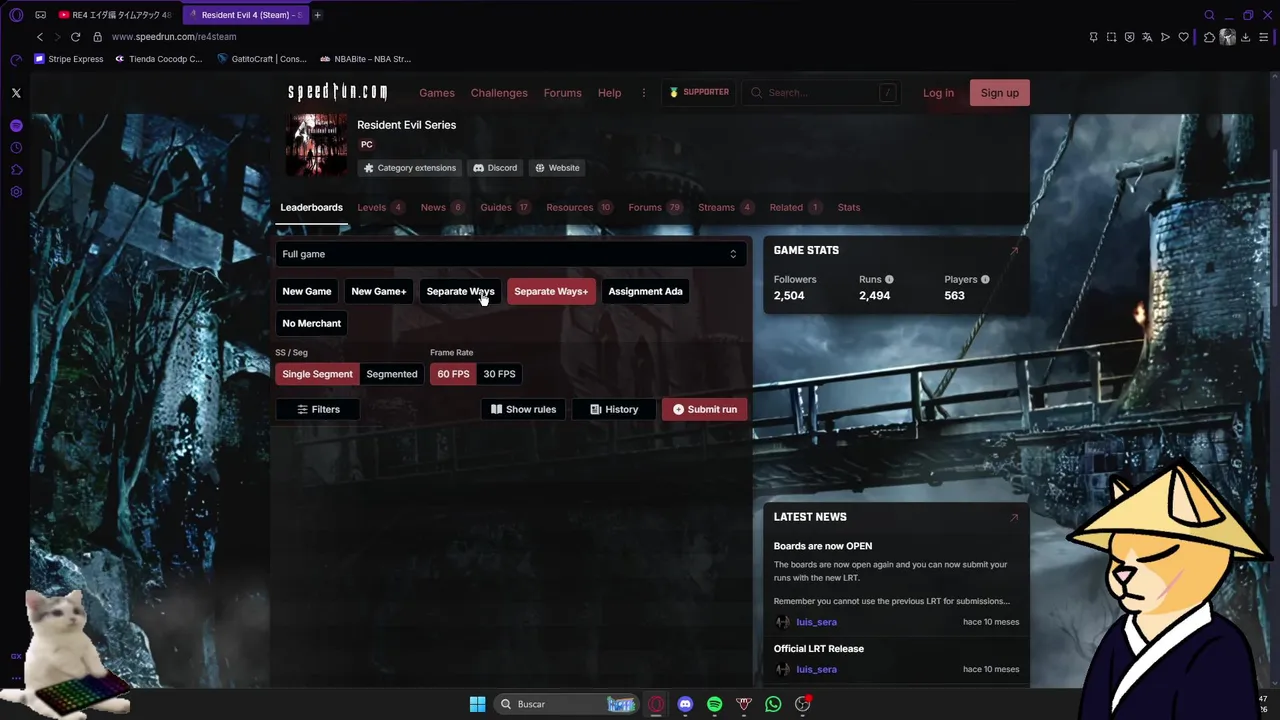The width and height of the screenshot is (1280, 720).
Task: Open the ad blocker shield icon
Action: click(1129, 37)
